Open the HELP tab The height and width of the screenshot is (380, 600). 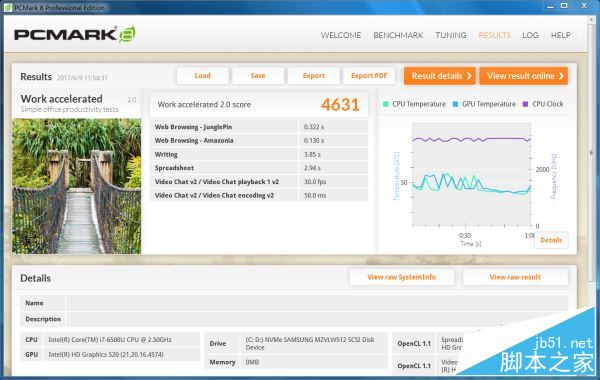coord(560,35)
